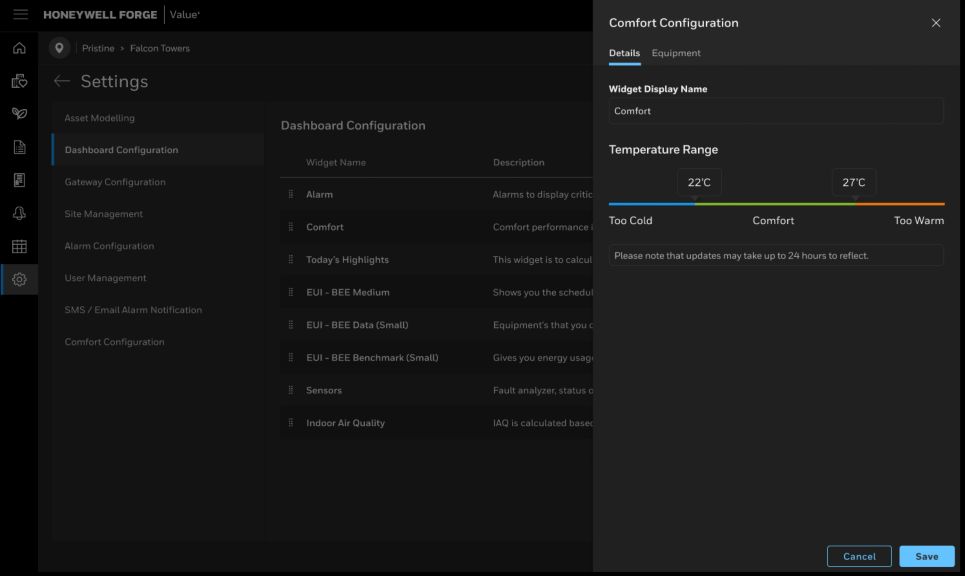The image size is (965, 576).
Task: Click the green Comfort range of slider
Action: click(x=775, y=204)
